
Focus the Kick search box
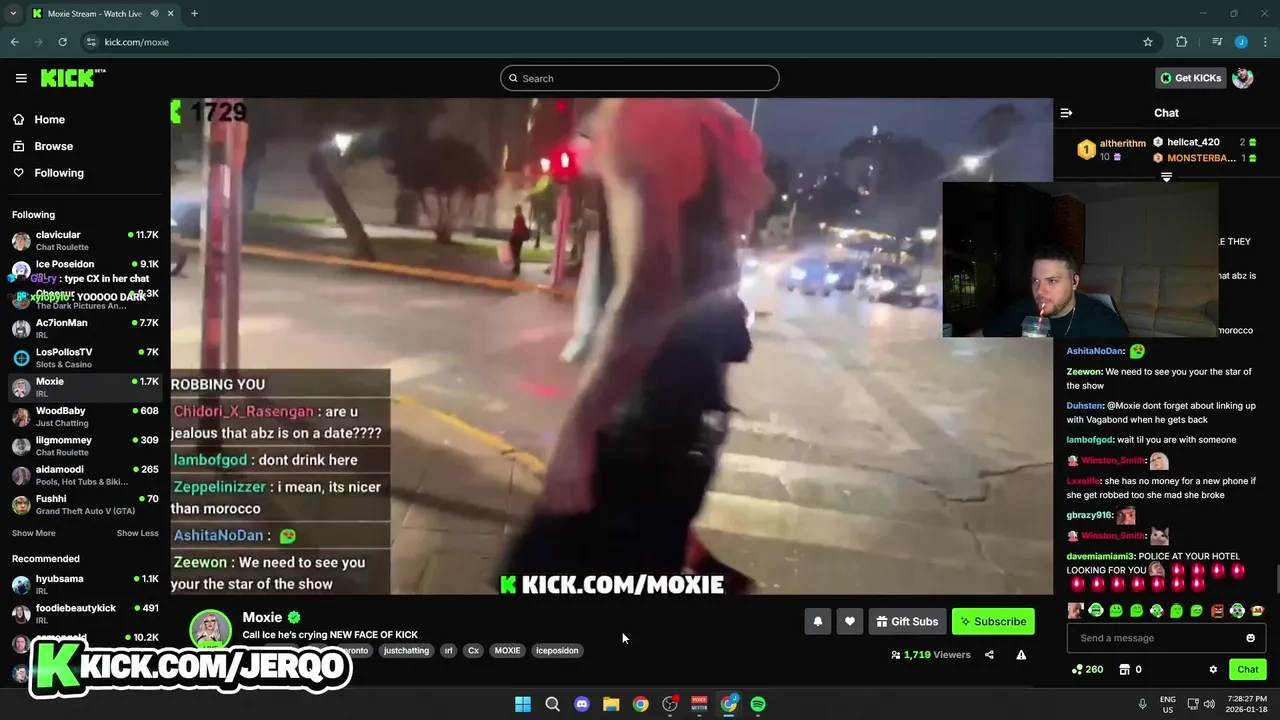point(640,78)
